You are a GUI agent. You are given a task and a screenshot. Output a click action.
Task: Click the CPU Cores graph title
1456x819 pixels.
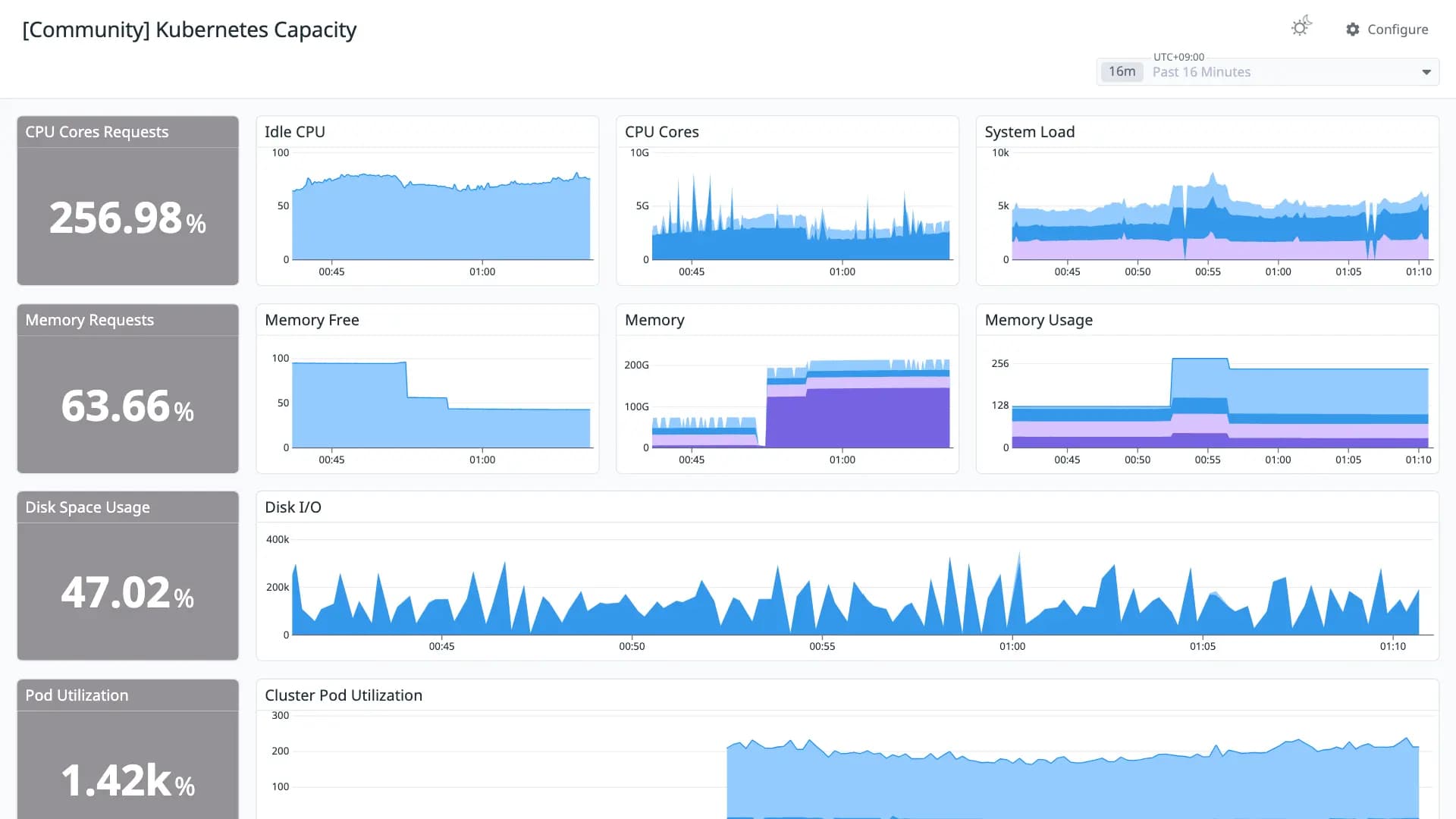click(x=661, y=132)
